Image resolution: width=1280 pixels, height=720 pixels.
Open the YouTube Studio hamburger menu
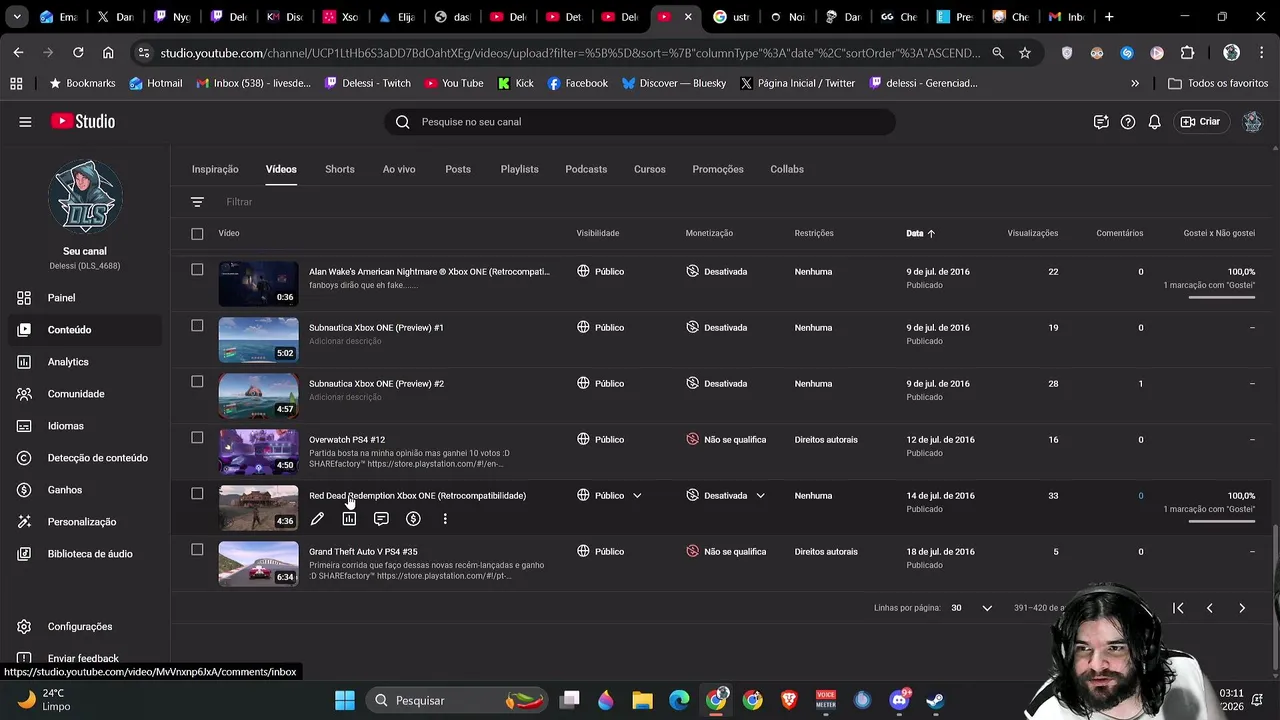coord(25,122)
